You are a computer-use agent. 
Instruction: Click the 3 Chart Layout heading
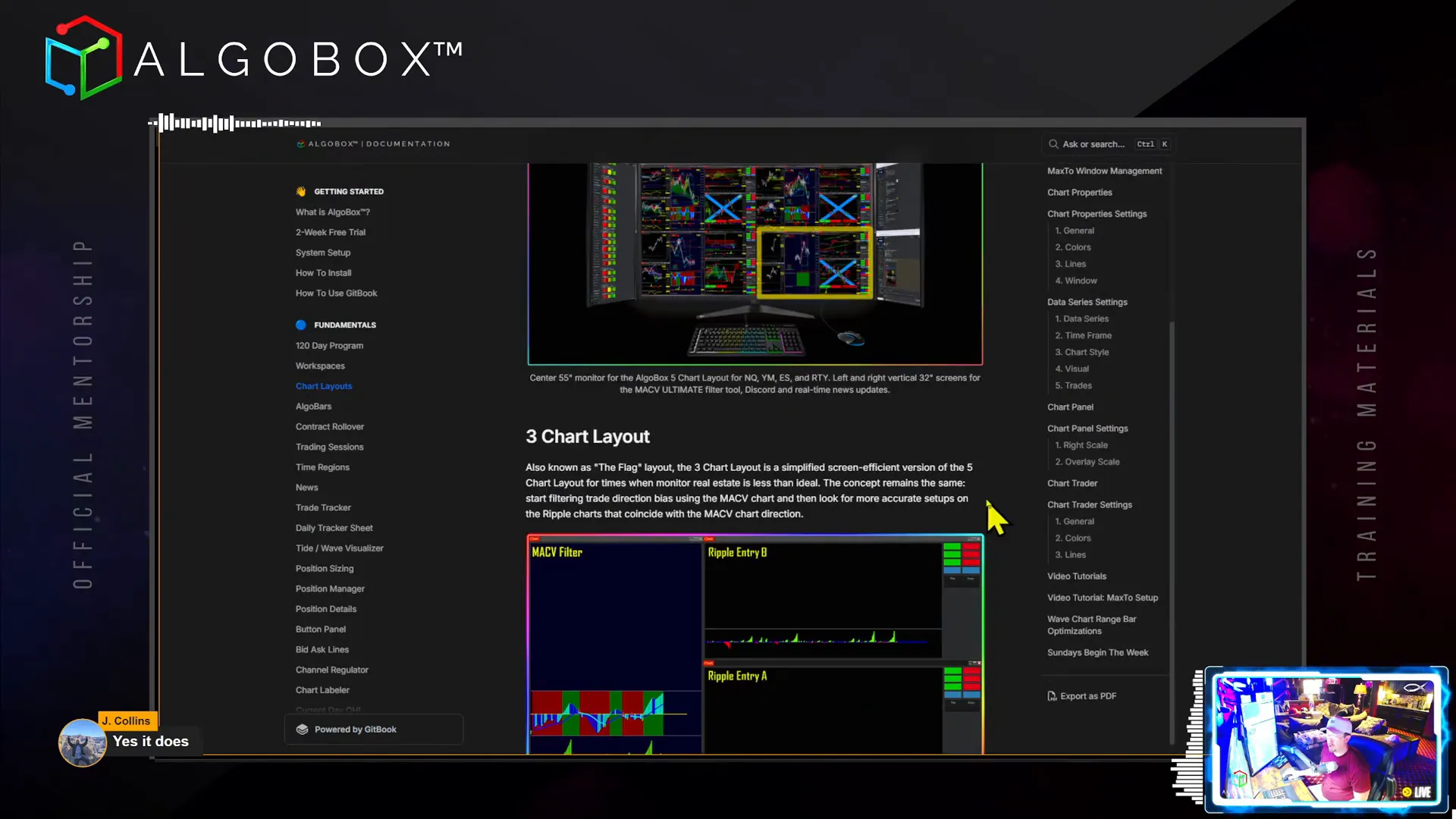pos(588,437)
